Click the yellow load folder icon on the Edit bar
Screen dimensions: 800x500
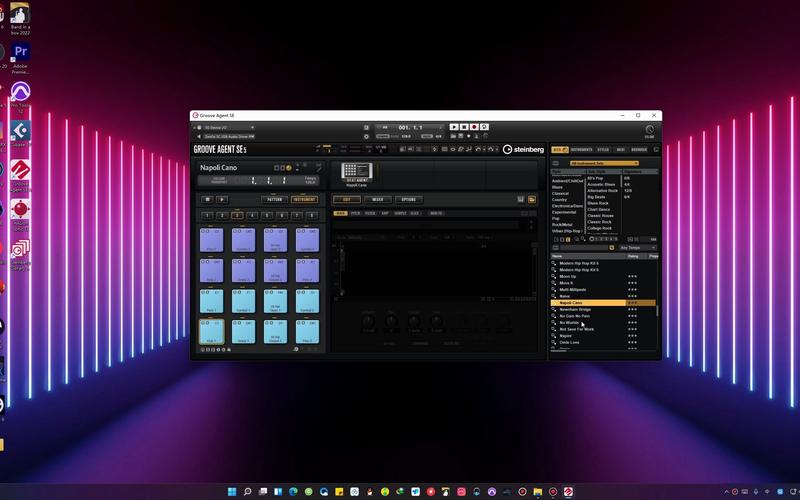click(532, 199)
